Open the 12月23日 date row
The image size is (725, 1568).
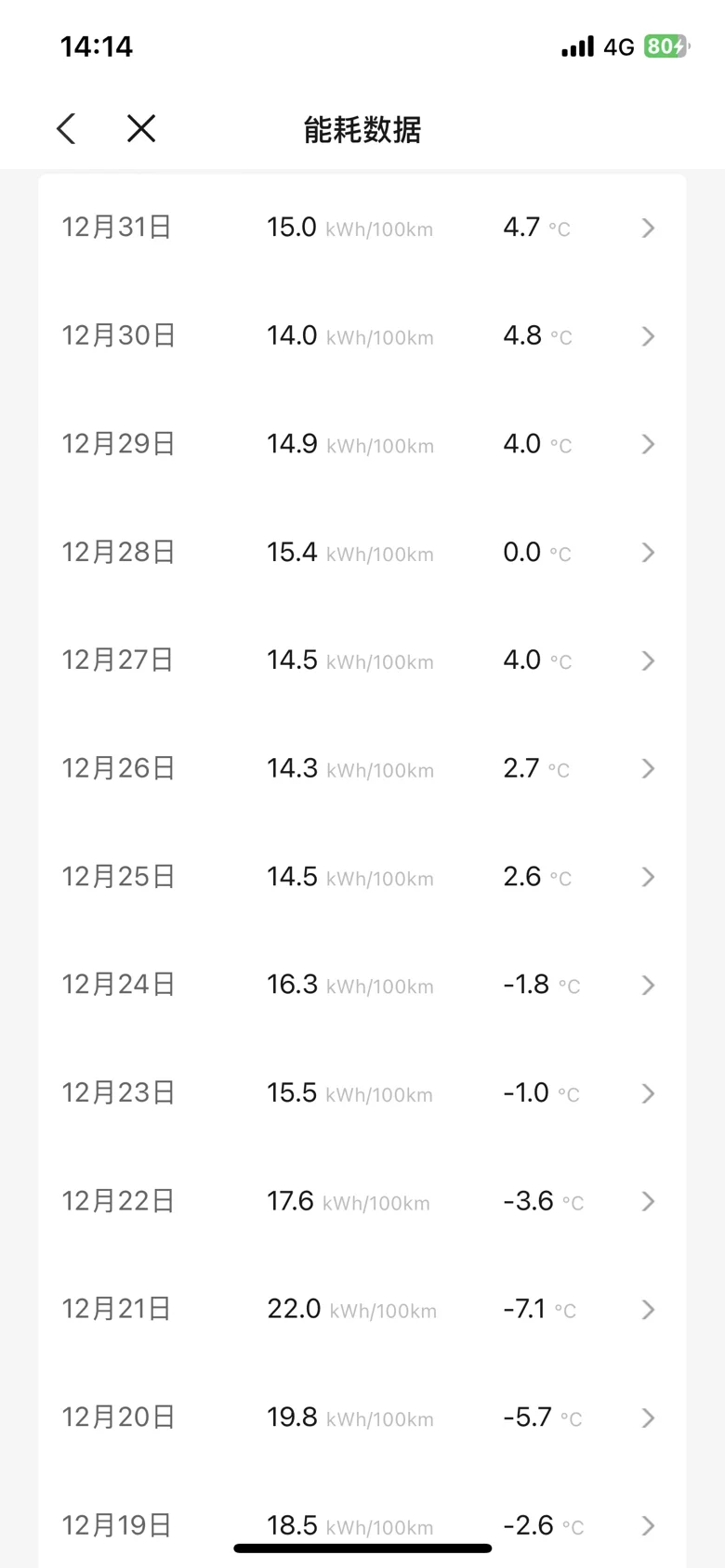coord(362,1092)
